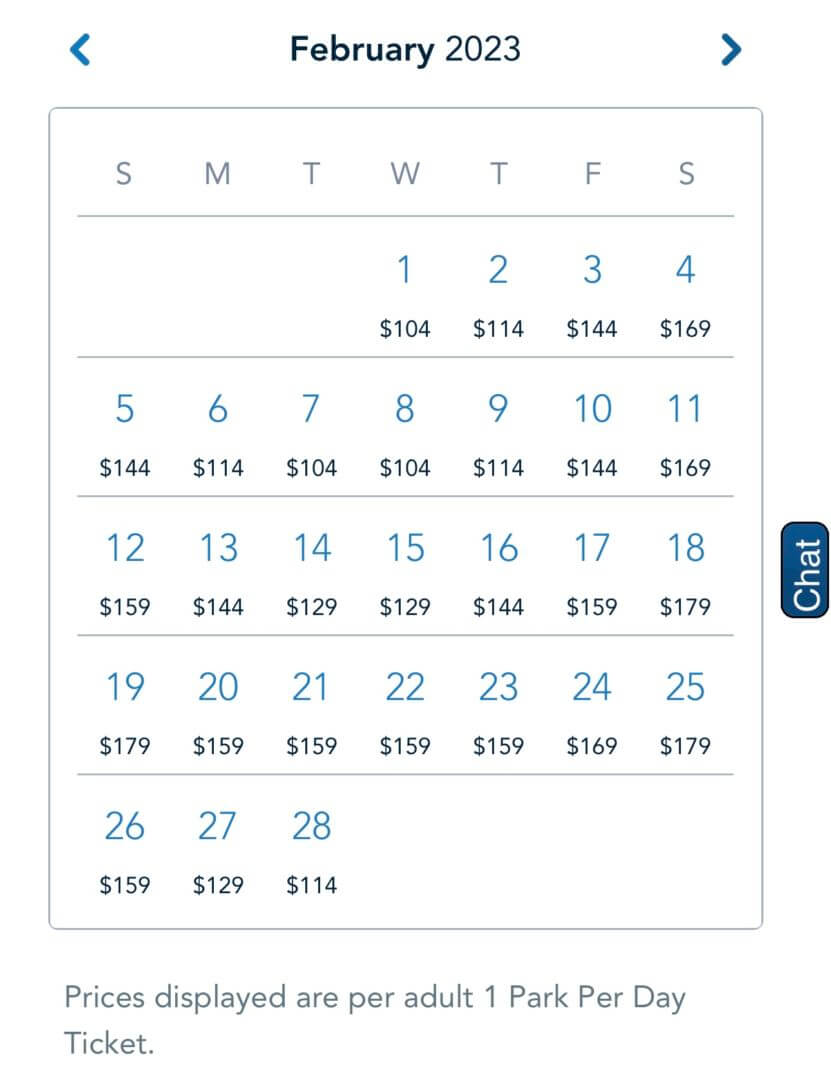Viewport: 831px width, 1080px height.
Task: Pick February 28 priced $114
Action: point(311,851)
